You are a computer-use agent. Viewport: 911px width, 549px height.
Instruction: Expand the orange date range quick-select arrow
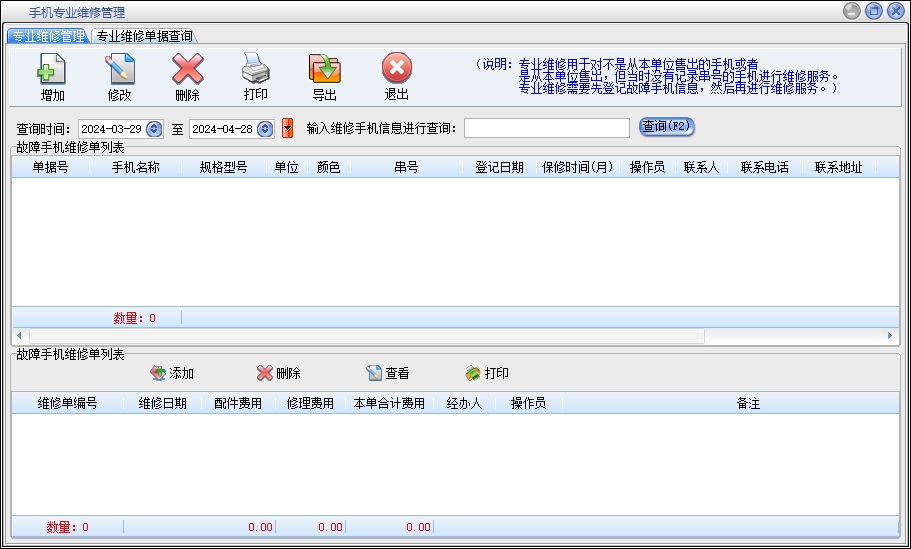288,129
